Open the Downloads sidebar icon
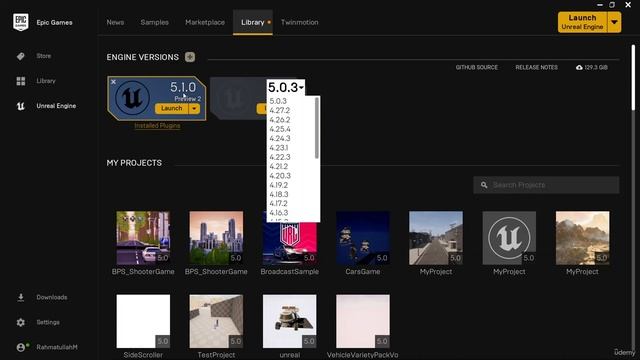 (x=21, y=298)
